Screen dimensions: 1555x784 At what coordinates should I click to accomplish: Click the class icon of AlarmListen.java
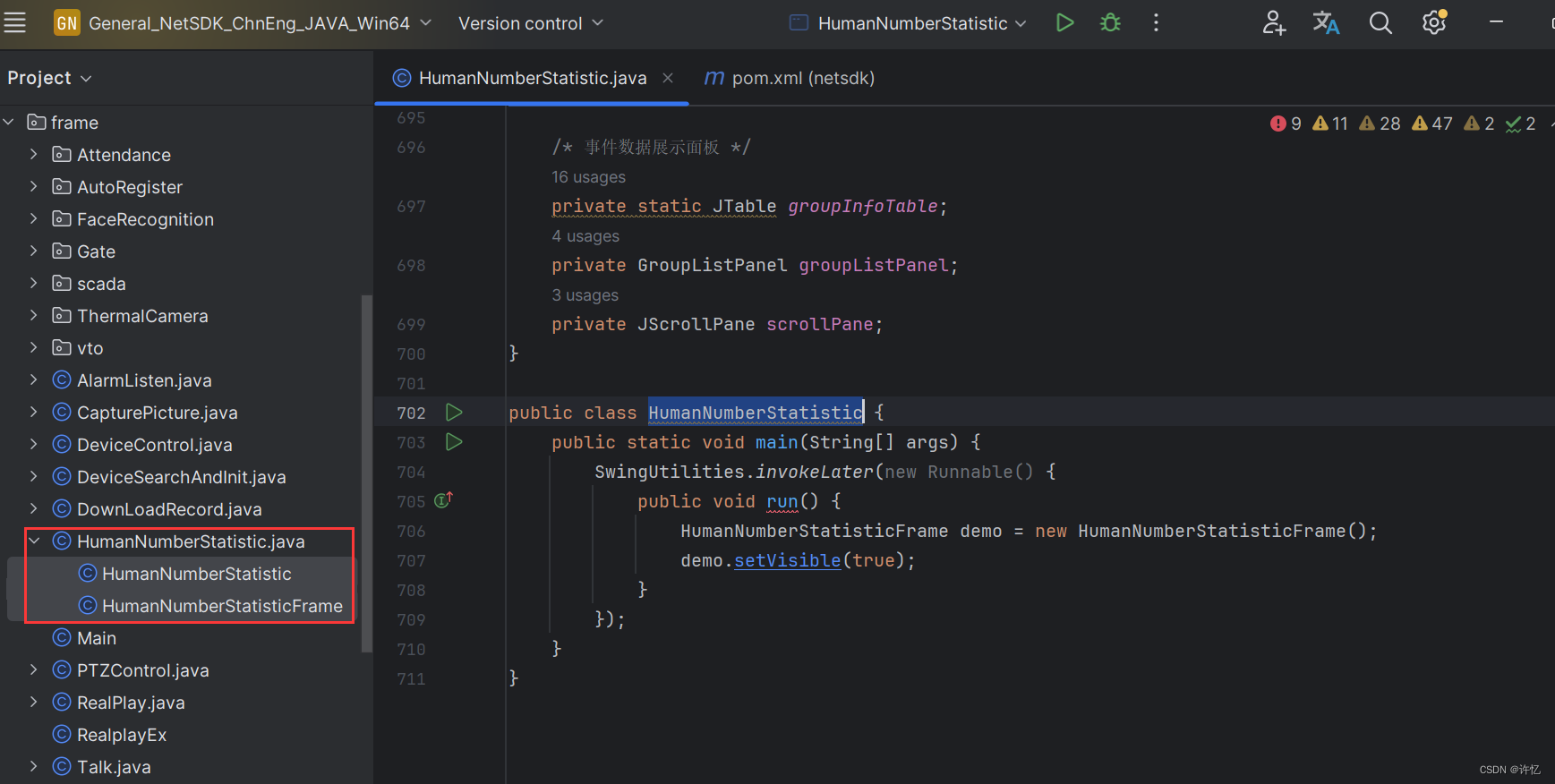point(62,380)
